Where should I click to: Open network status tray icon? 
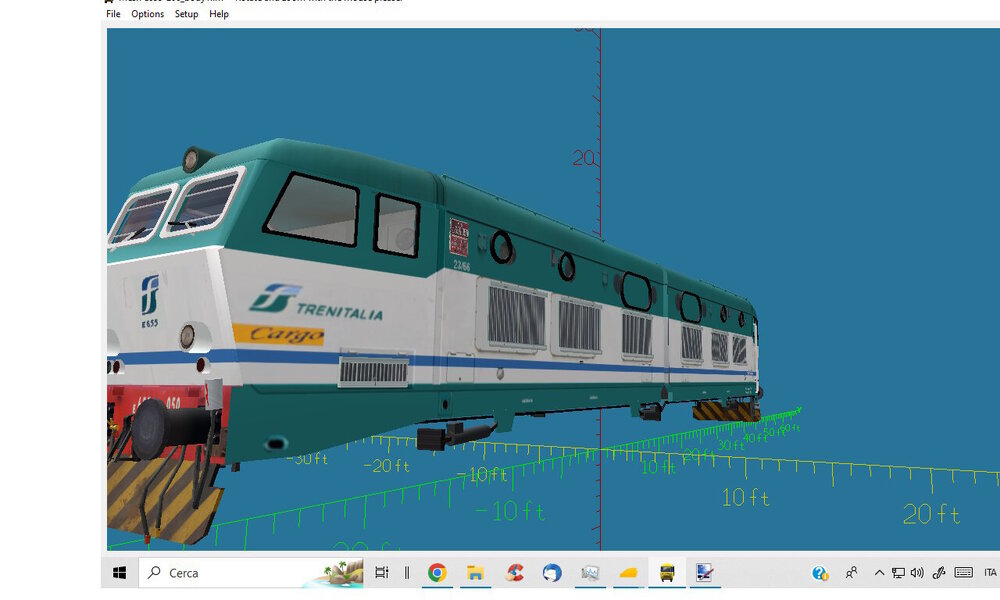(898, 573)
